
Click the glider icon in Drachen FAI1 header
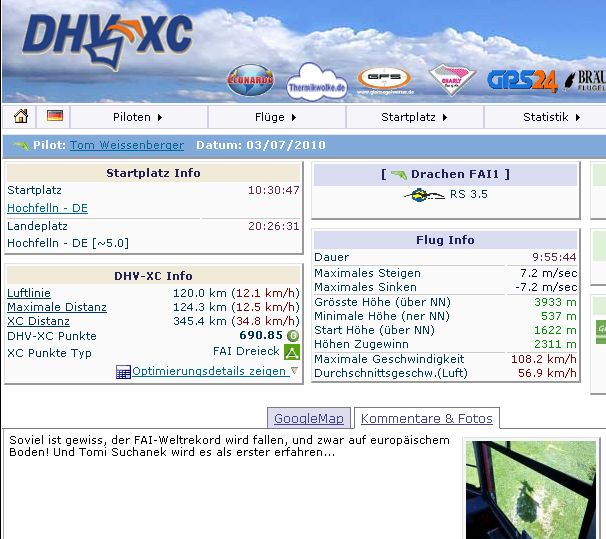click(x=398, y=175)
